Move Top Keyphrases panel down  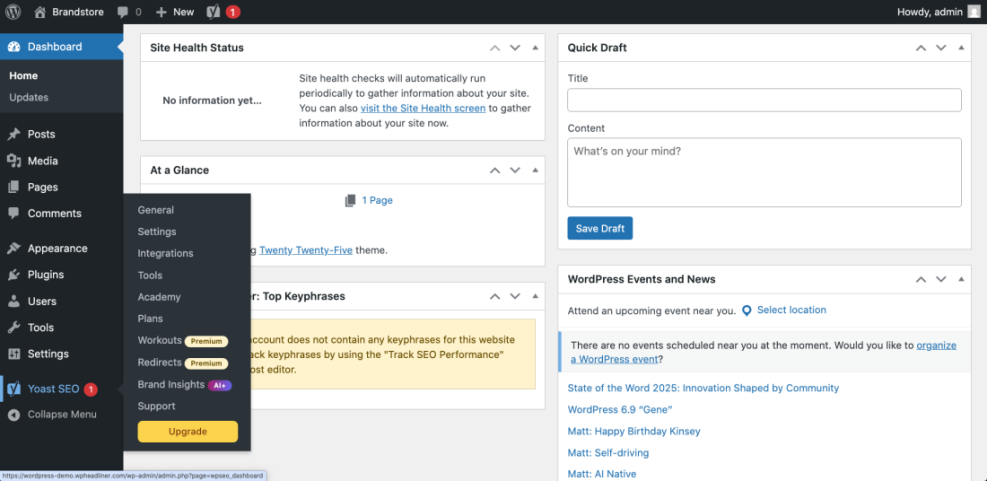pos(515,296)
